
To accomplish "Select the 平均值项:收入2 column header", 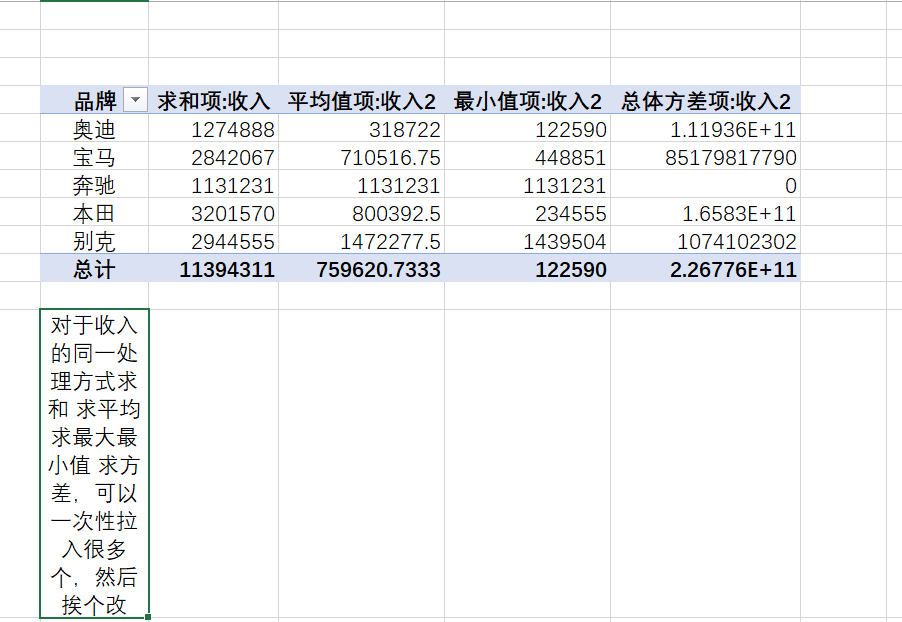I will pos(361,100).
